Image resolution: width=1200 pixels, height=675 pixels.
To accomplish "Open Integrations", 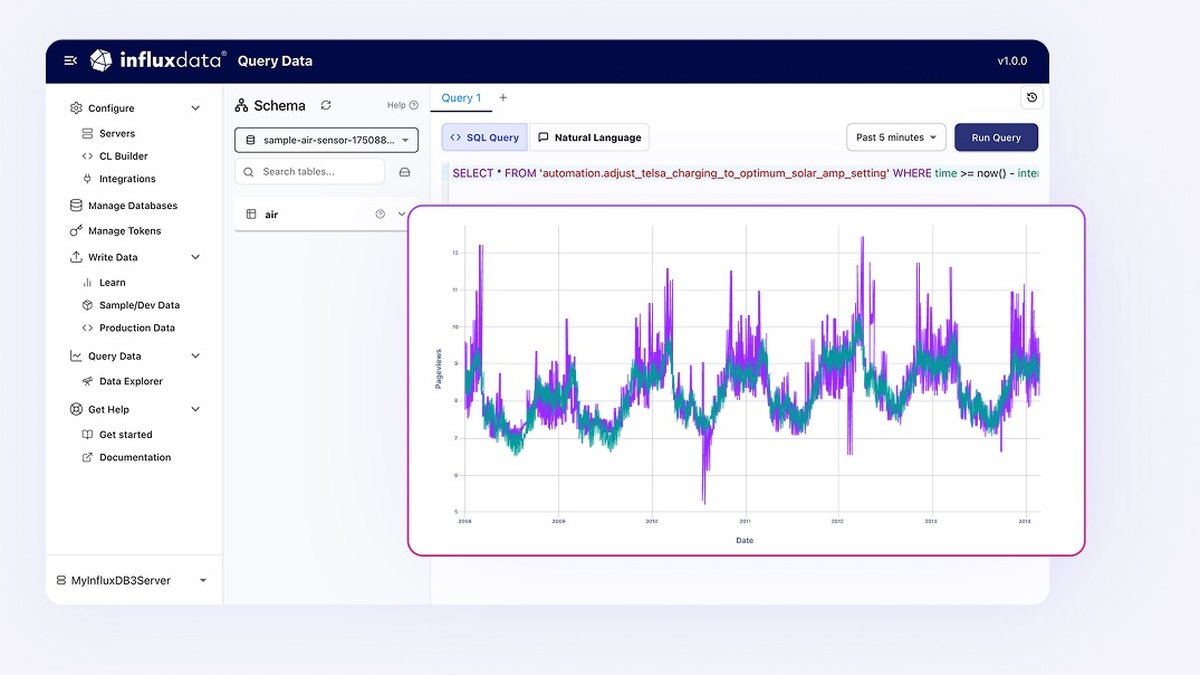I will [127, 179].
